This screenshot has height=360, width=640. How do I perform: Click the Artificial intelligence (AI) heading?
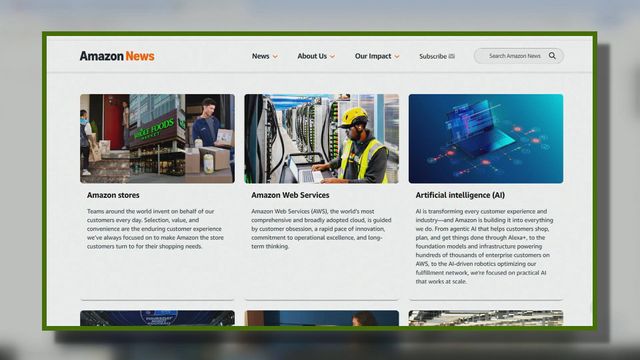click(460, 195)
